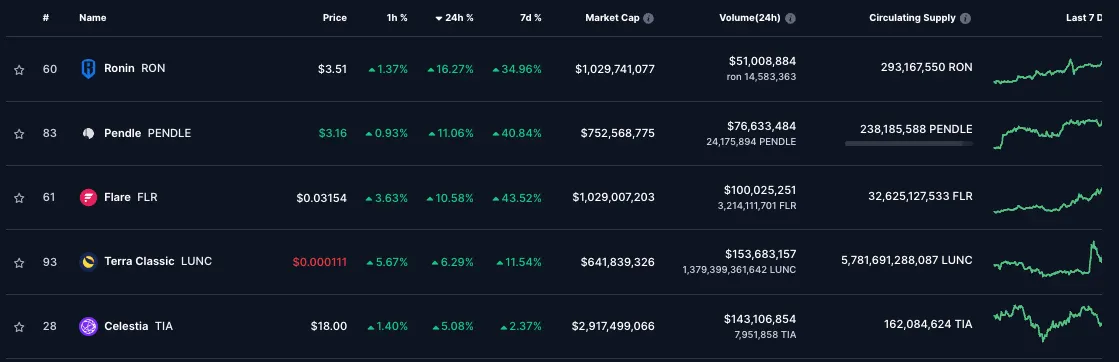
Task: Click the Pendle coin logo
Action: pos(88,134)
